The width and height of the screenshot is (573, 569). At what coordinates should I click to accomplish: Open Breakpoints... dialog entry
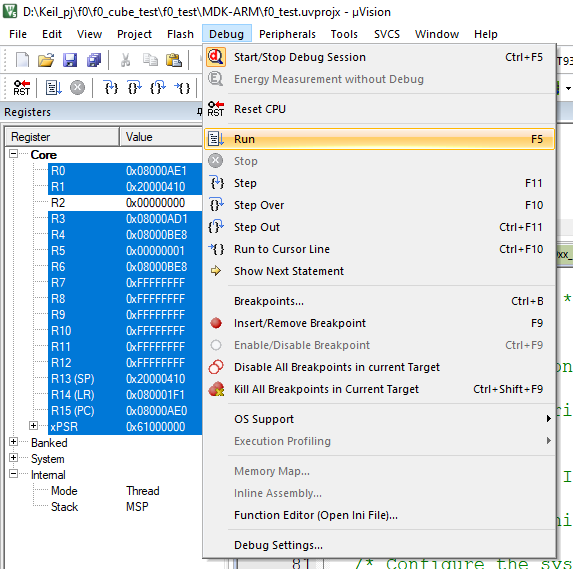(379, 301)
